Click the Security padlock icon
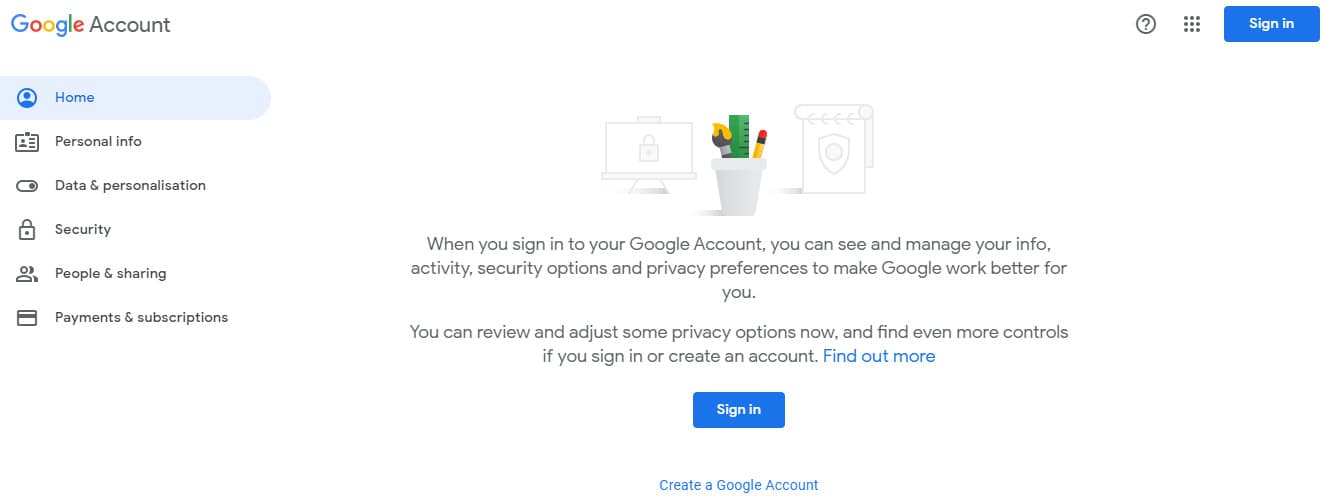Screen dimensions: 1329x497 [27, 230]
